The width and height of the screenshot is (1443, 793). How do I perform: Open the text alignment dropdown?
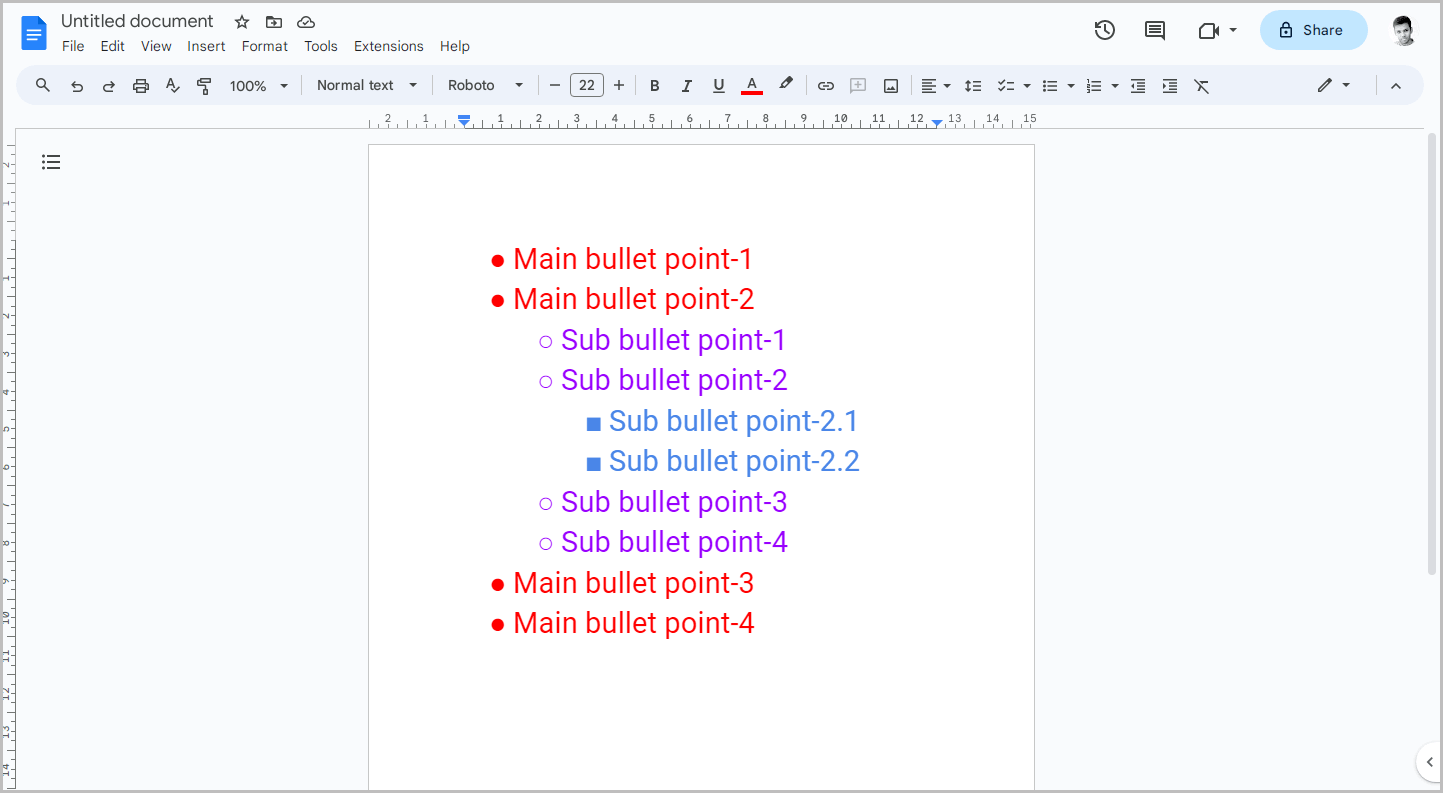pyautogui.click(x=936, y=86)
